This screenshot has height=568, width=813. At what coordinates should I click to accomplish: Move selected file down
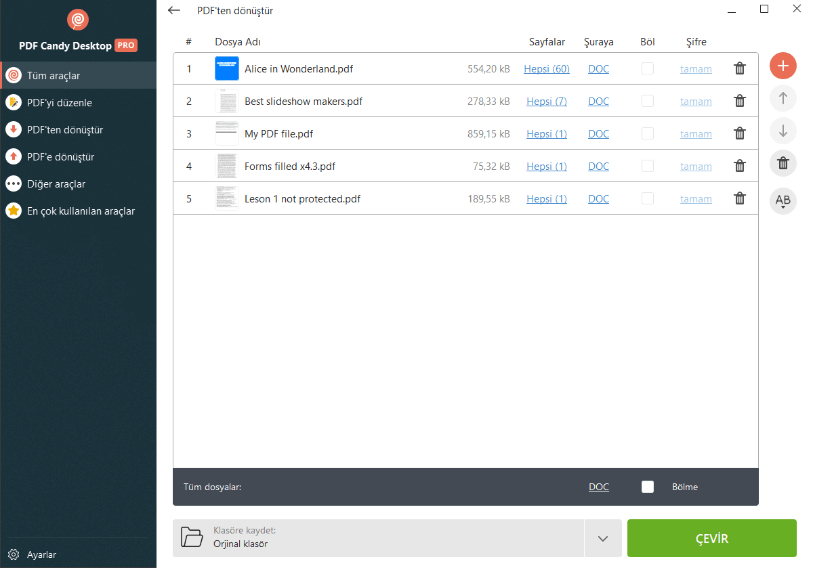(783, 131)
